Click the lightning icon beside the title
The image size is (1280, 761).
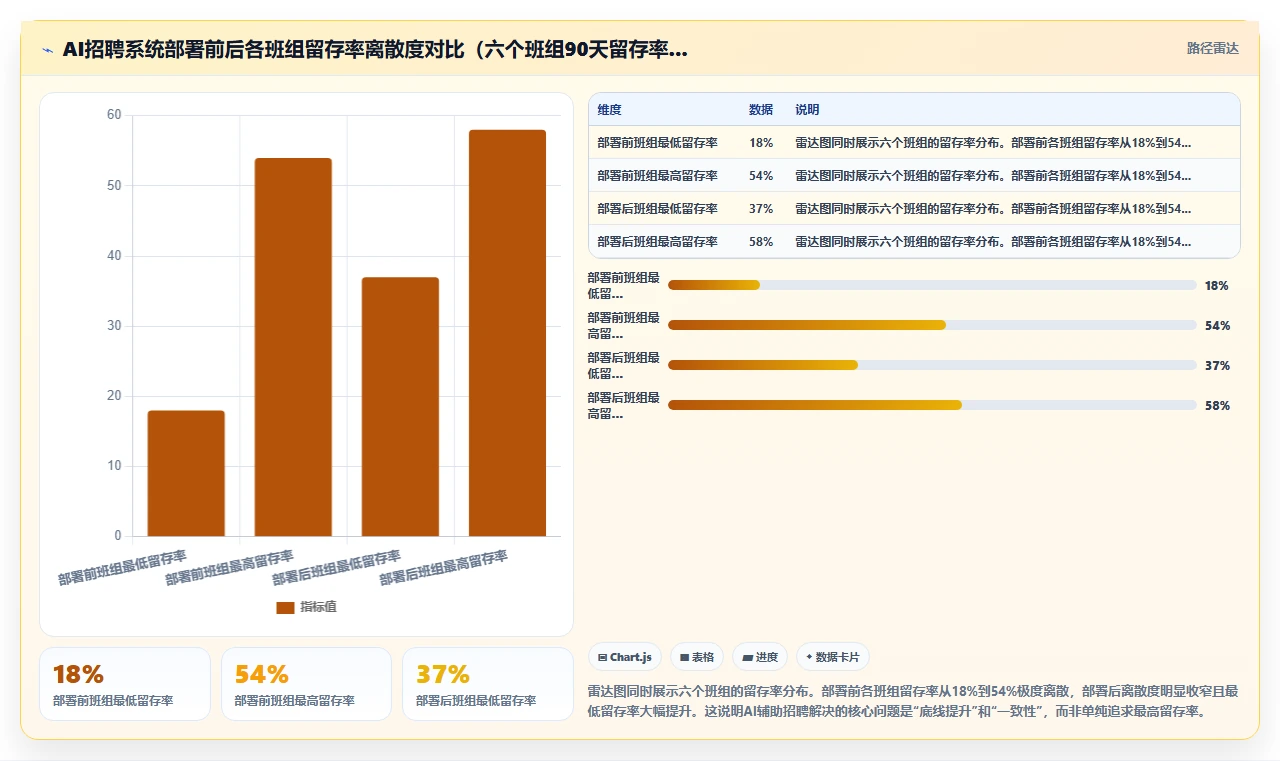48,50
